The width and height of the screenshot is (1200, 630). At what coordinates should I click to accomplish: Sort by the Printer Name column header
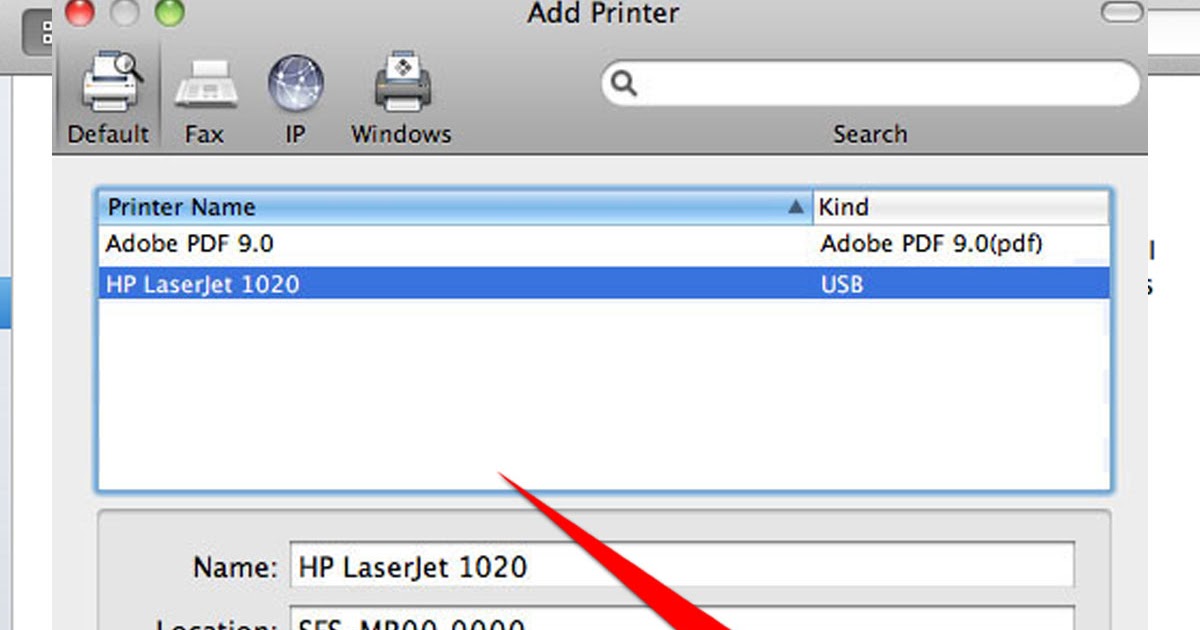[x=455, y=207]
